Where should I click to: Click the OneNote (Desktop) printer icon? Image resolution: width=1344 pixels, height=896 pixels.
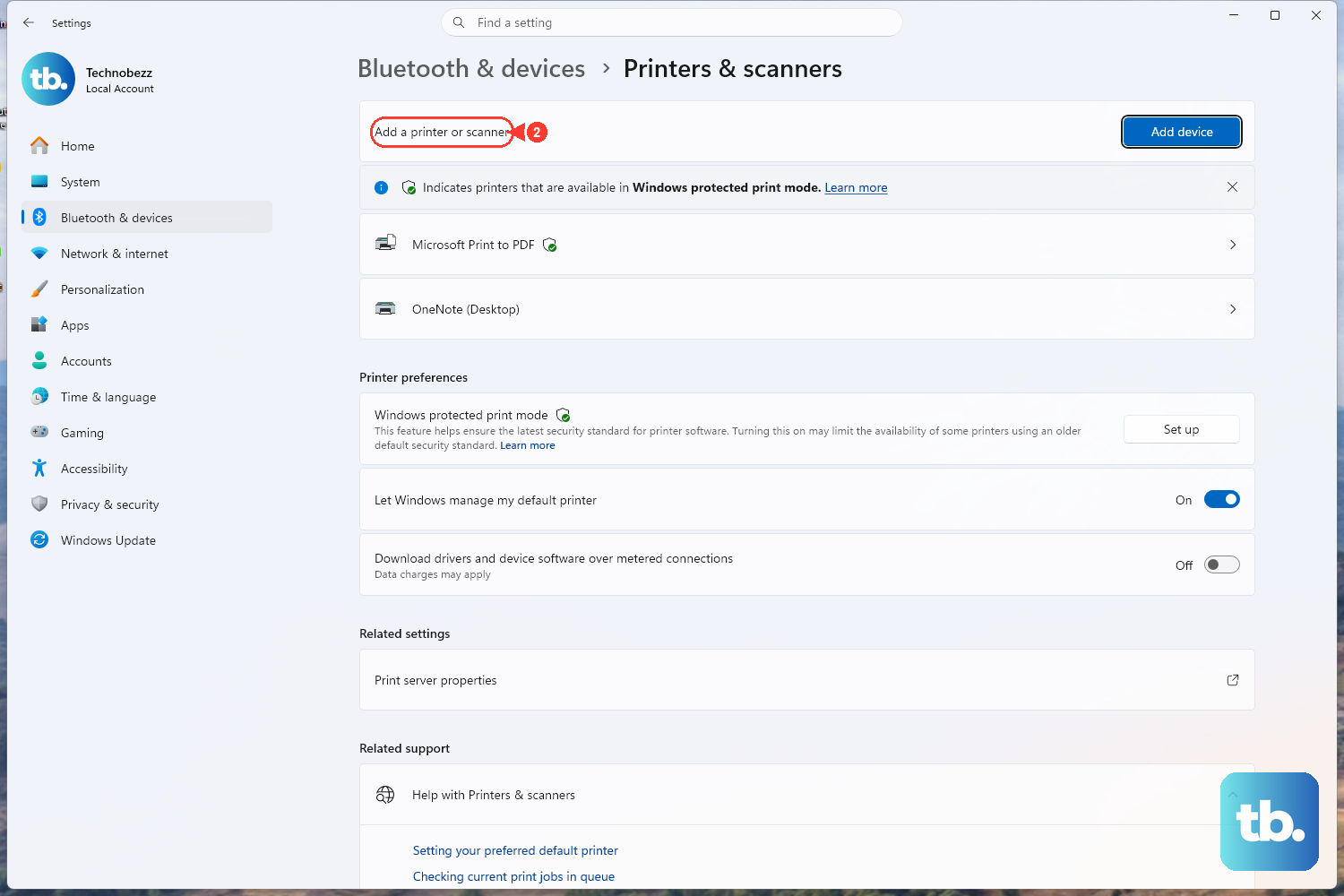point(385,309)
